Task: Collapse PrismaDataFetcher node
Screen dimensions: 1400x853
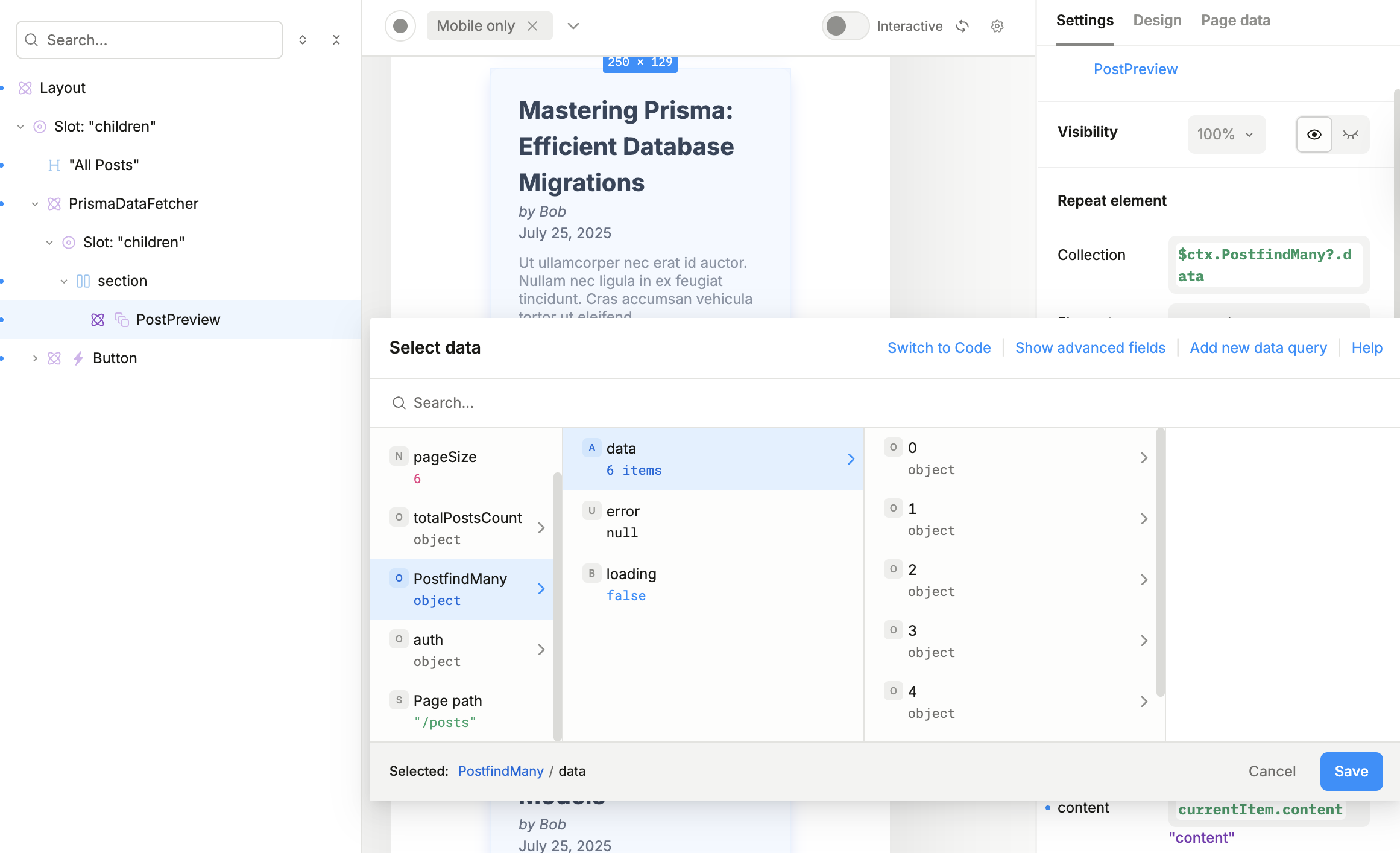Action: tap(35, 204)
